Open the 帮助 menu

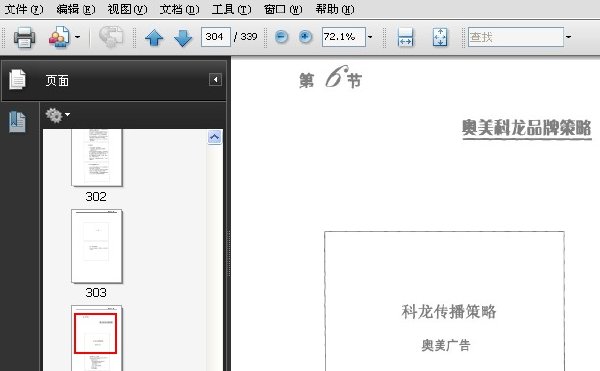pyautogui.click(x=335, y=9)
